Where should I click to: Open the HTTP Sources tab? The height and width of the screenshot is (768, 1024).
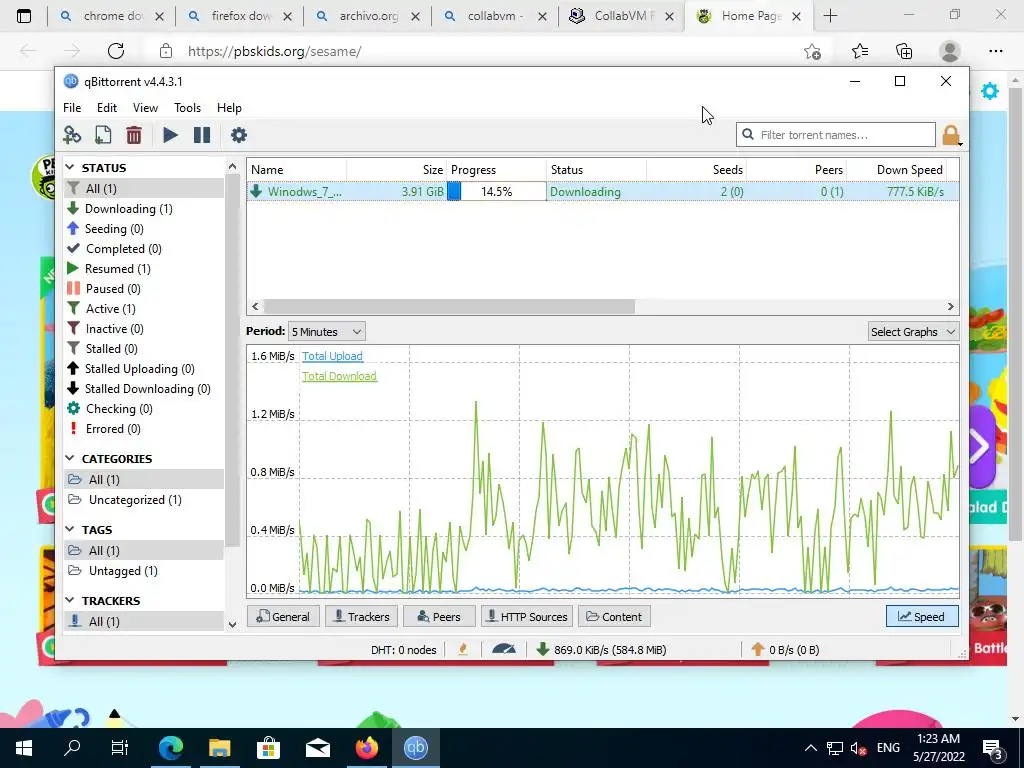point(527,616)
